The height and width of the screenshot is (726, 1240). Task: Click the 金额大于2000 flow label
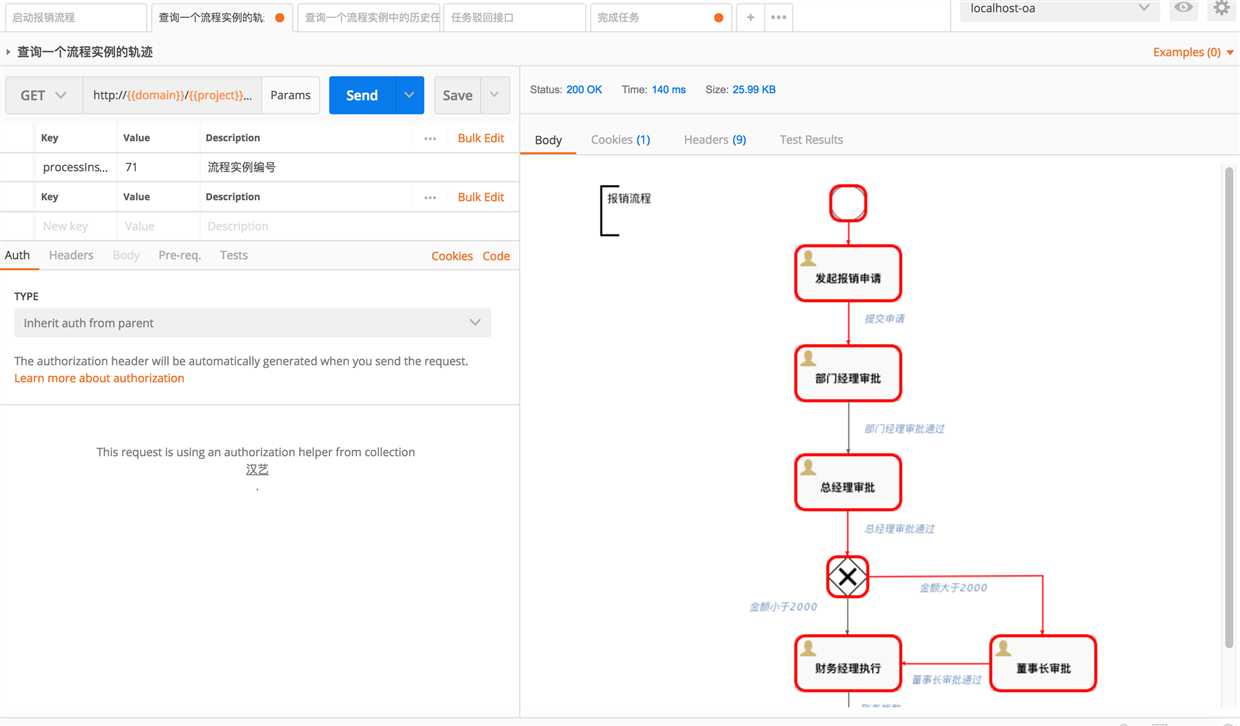pos(953,588)
